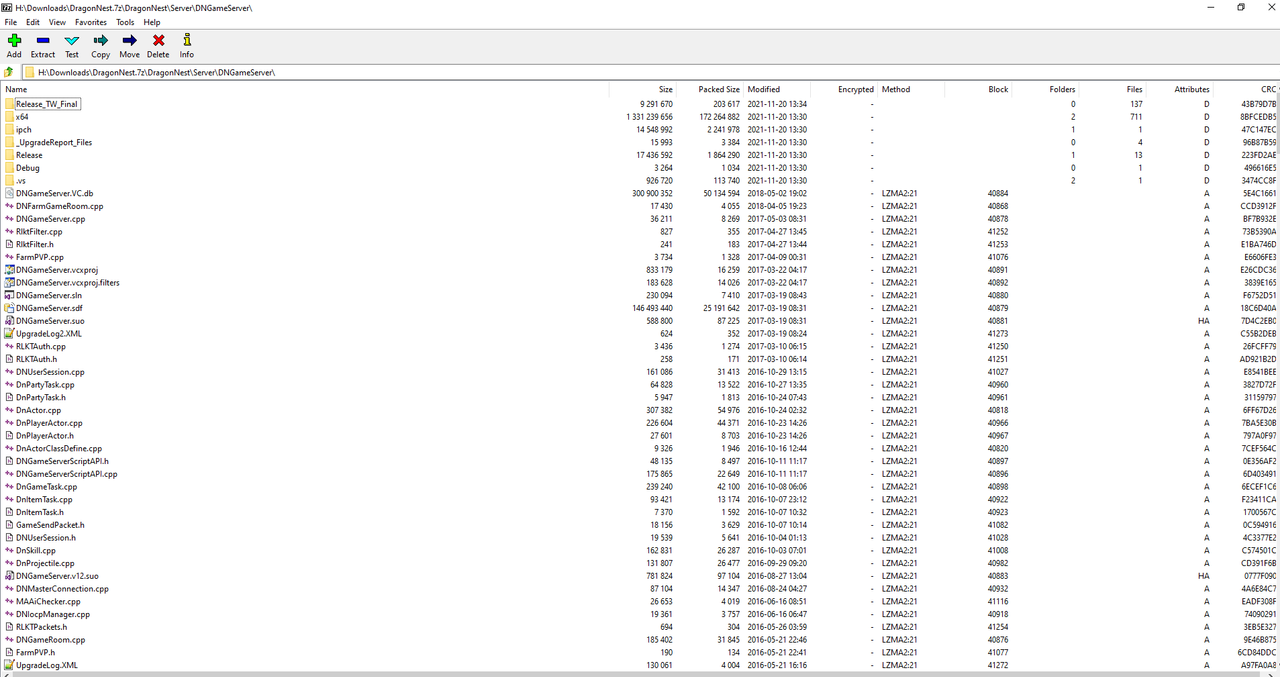Viewport: 1280px width, 677px height.
Task: Click the DNFarmGameRoom.cpp file icon
Action: [x=9, y=206]
